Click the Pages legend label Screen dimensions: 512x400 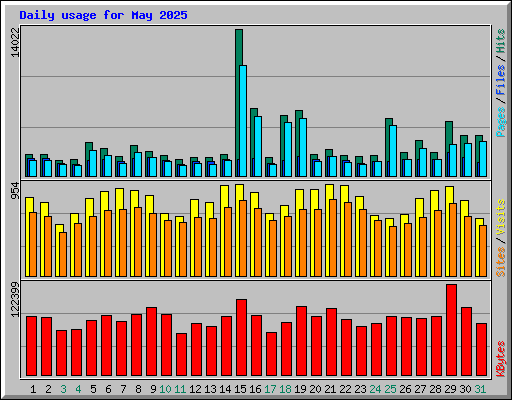click(x=501, y=122)
